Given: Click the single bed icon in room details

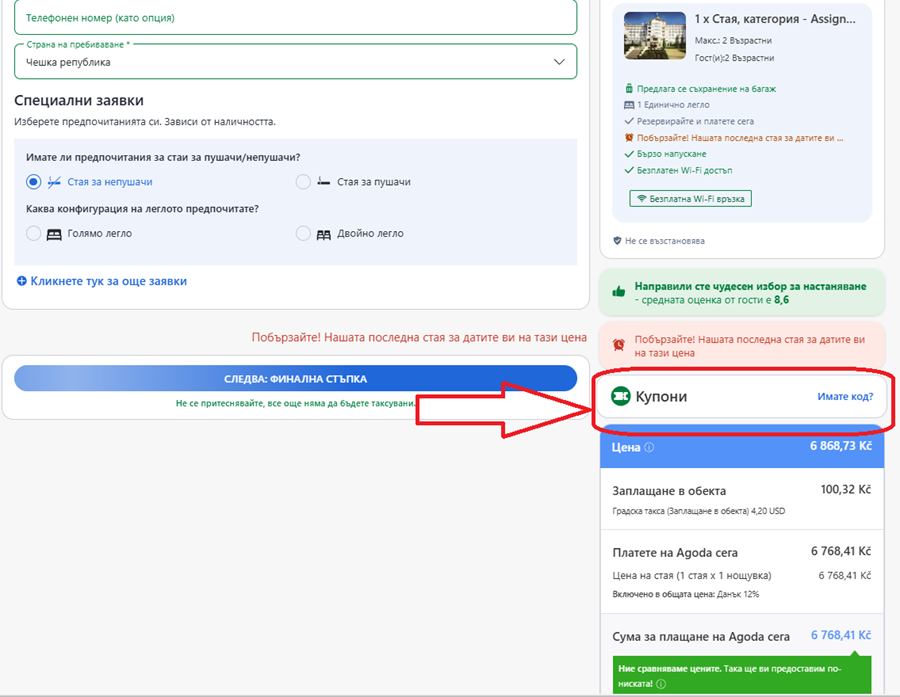Looking at the screenshot, I should [628, 105].
